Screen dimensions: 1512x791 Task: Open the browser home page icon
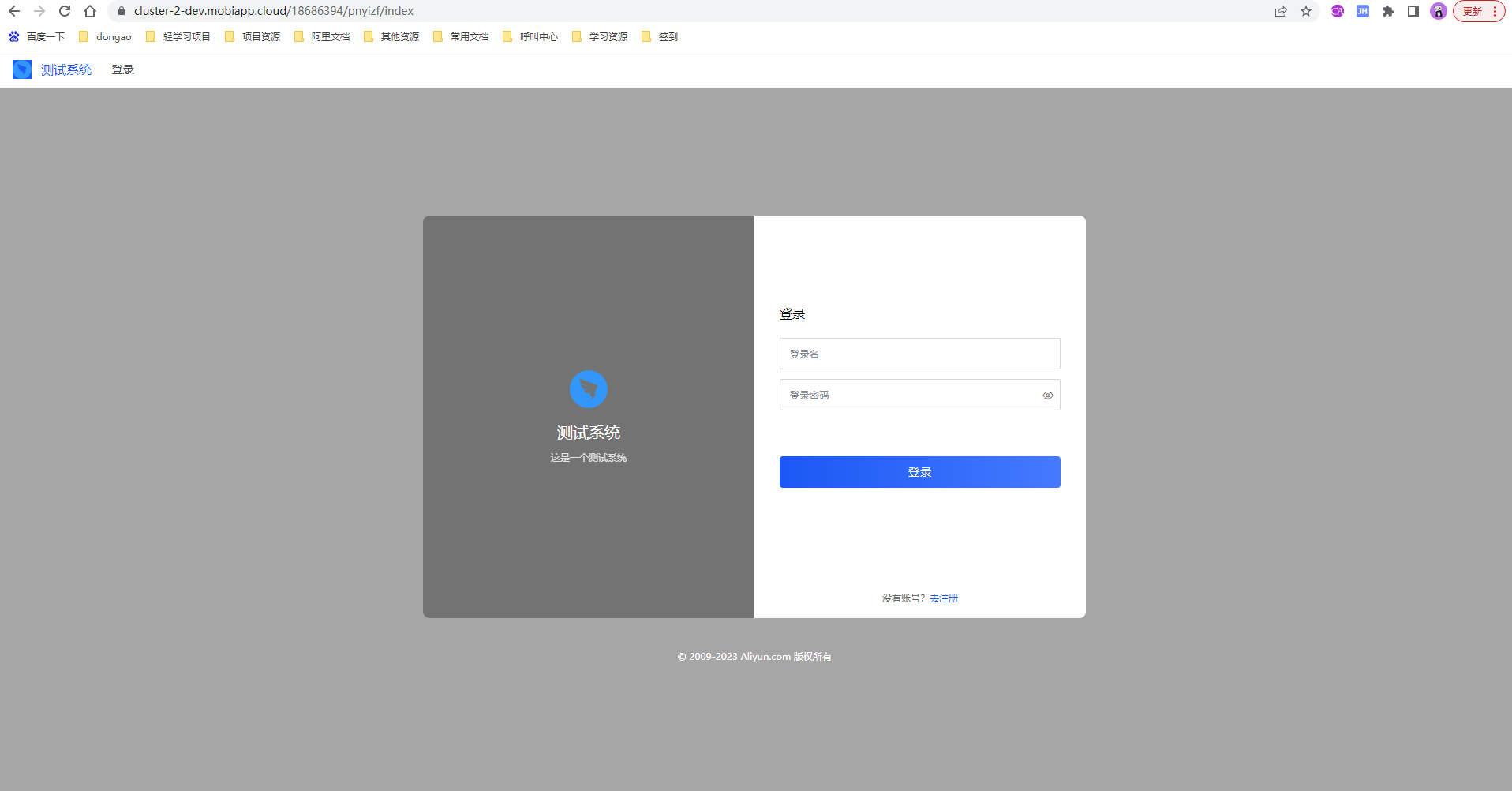90,11
